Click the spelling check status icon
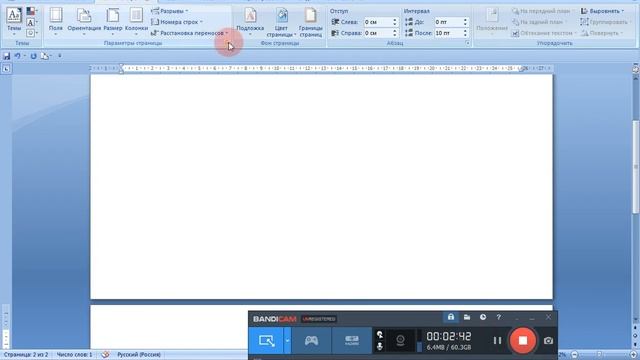640x360 pixels. click(x=105, y=355)
